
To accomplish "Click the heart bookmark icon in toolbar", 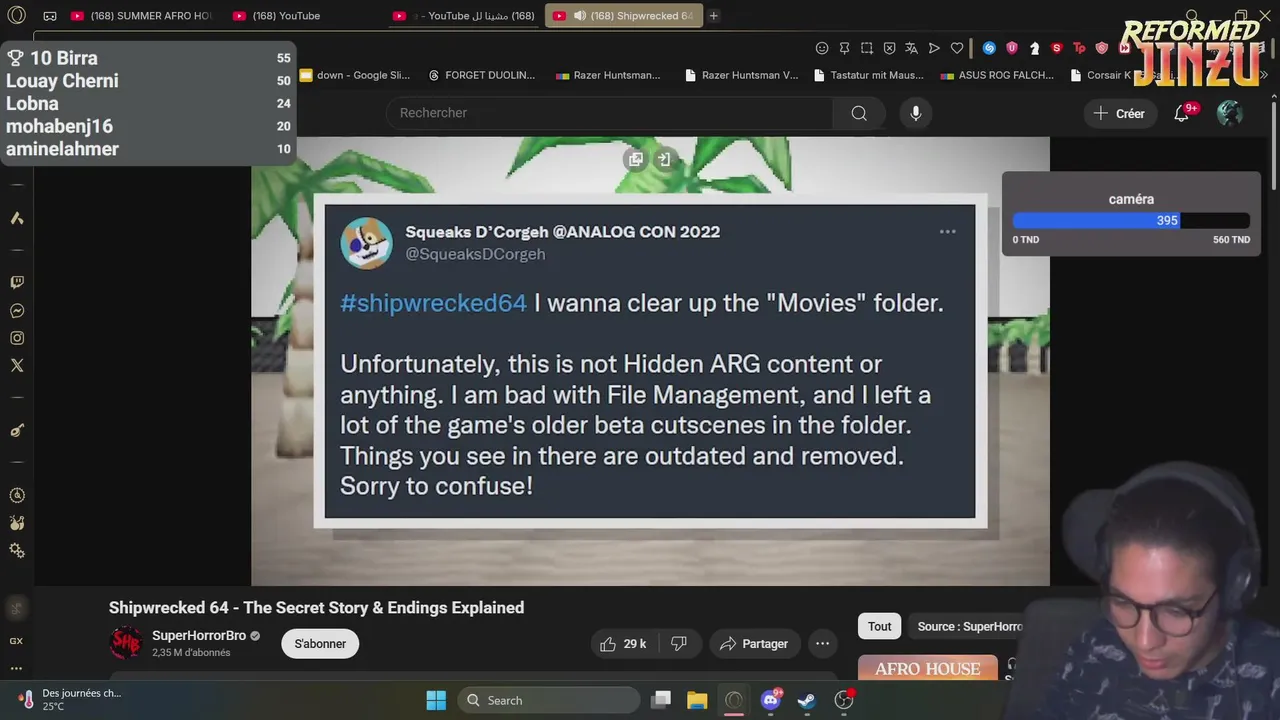I will 956,48.
